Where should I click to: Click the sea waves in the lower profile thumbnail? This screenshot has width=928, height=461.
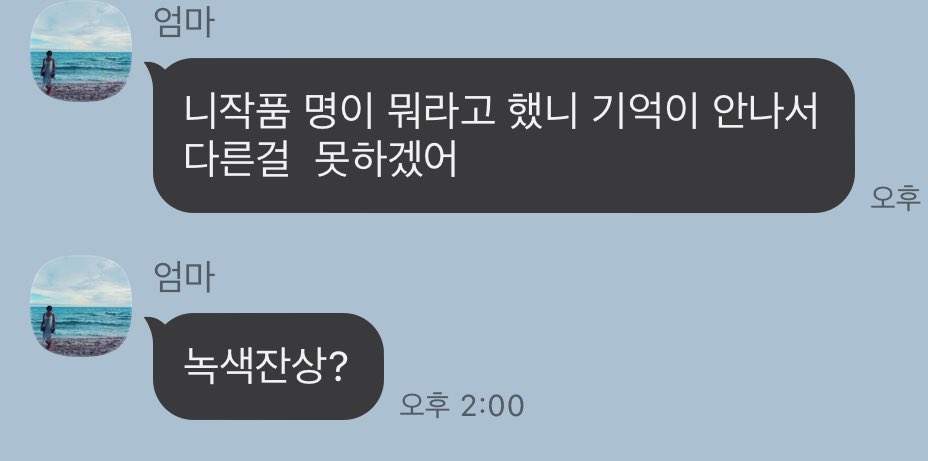click(x=89, y=322)
